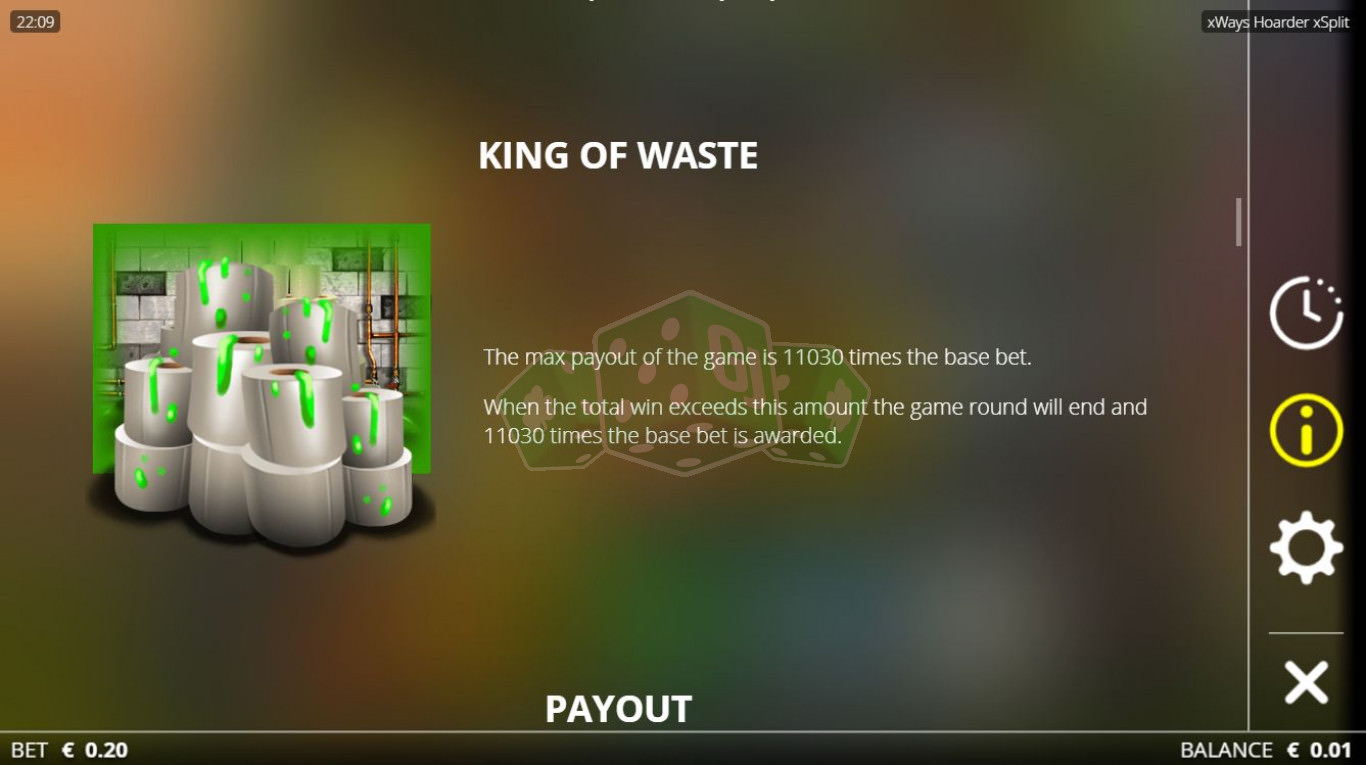Image resolution: width=1366 pixels, height=765 pixels.
Task: Select the slimy toilet paper rolls image
Action: [x=262, y=385]
